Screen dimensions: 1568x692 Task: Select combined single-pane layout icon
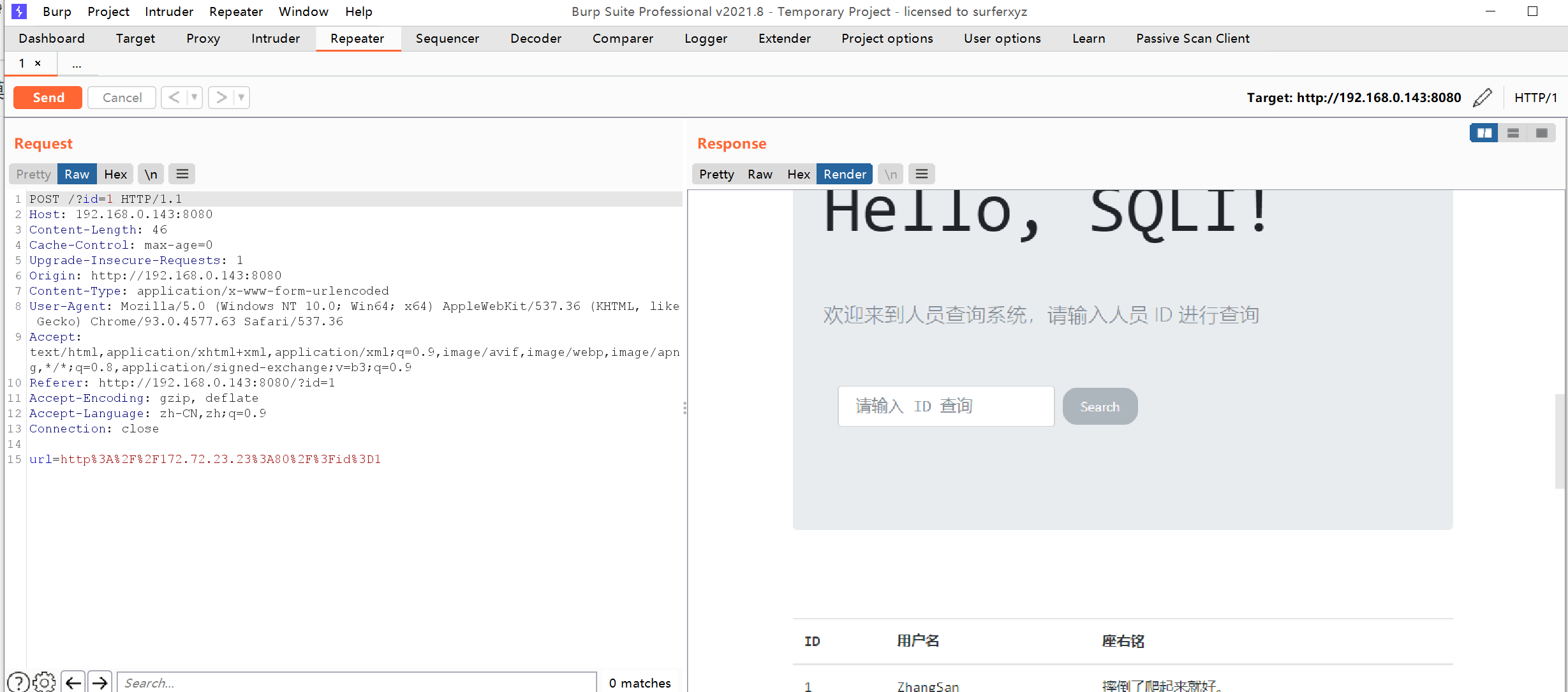pos(1541,133)
